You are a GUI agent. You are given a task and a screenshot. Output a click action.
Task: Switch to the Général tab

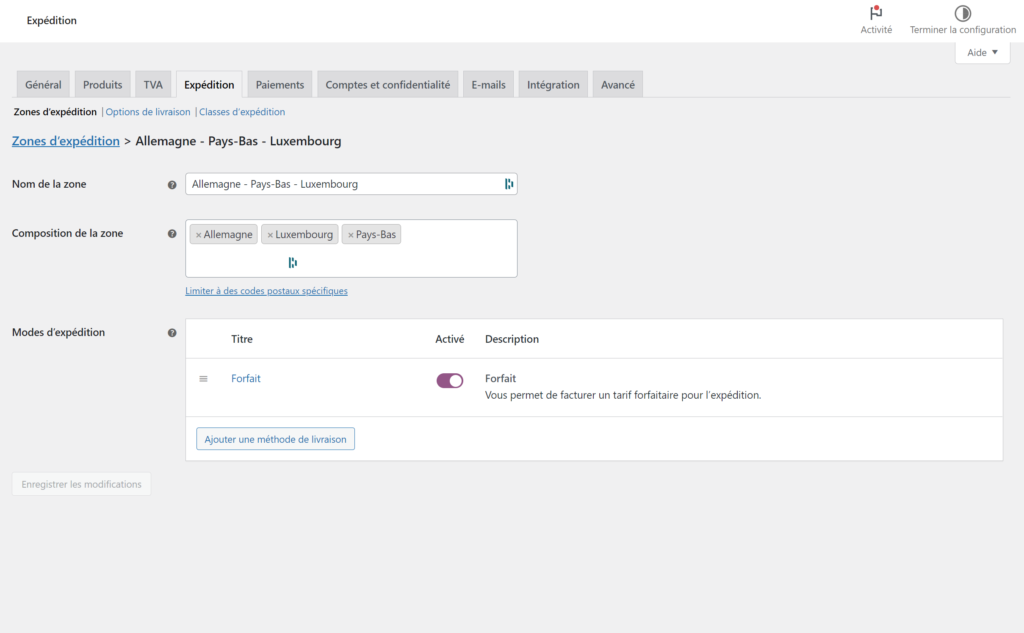click(x=43, y=84)
